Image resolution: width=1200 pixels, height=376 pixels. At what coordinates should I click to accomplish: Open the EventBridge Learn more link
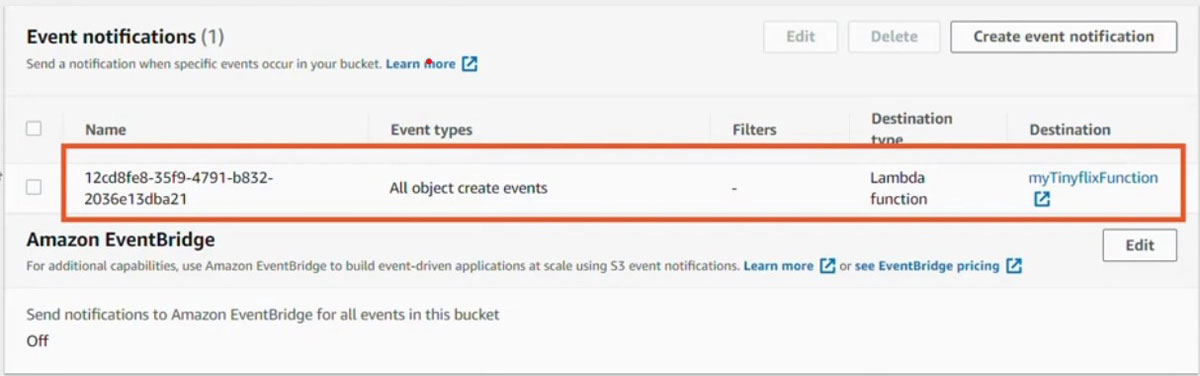click(778, 266)
